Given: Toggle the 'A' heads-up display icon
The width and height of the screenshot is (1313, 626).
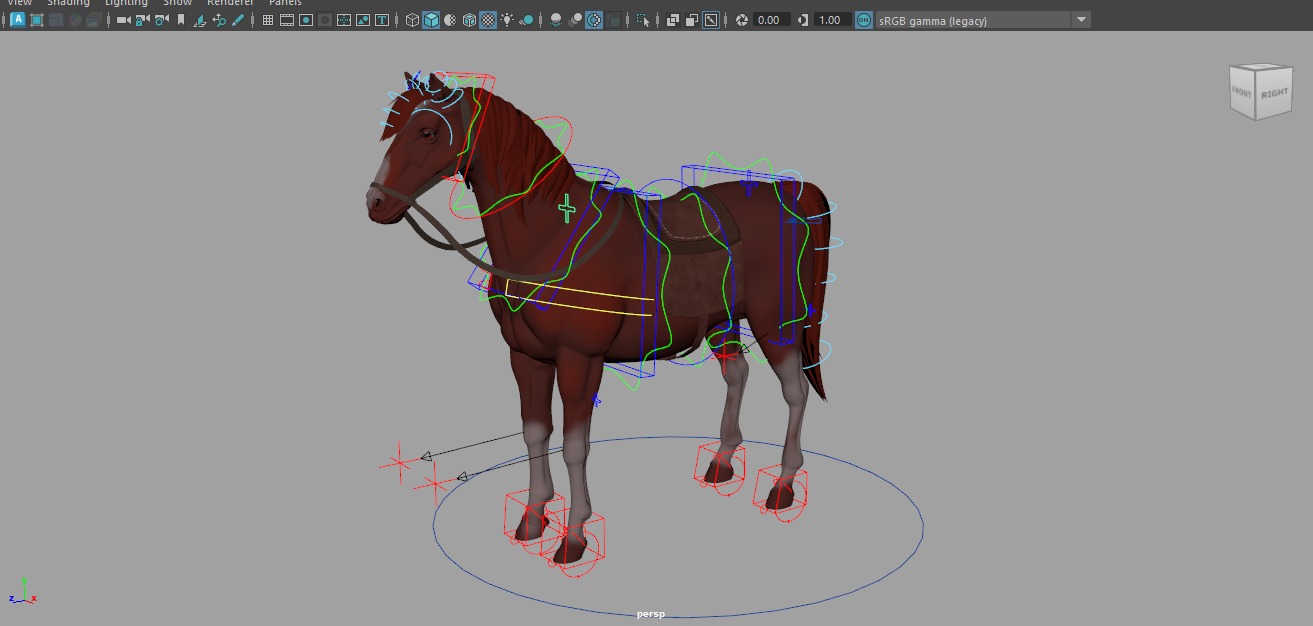Looking at the screenshot, I should click(x=18, y=20).
